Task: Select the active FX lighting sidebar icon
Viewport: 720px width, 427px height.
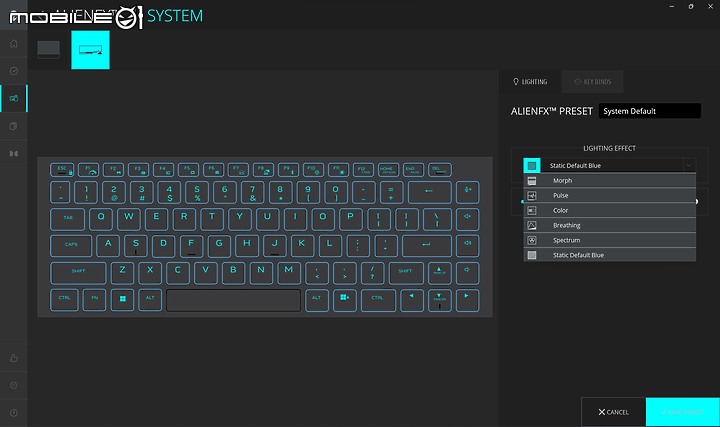Action: [x=14, y=98]
